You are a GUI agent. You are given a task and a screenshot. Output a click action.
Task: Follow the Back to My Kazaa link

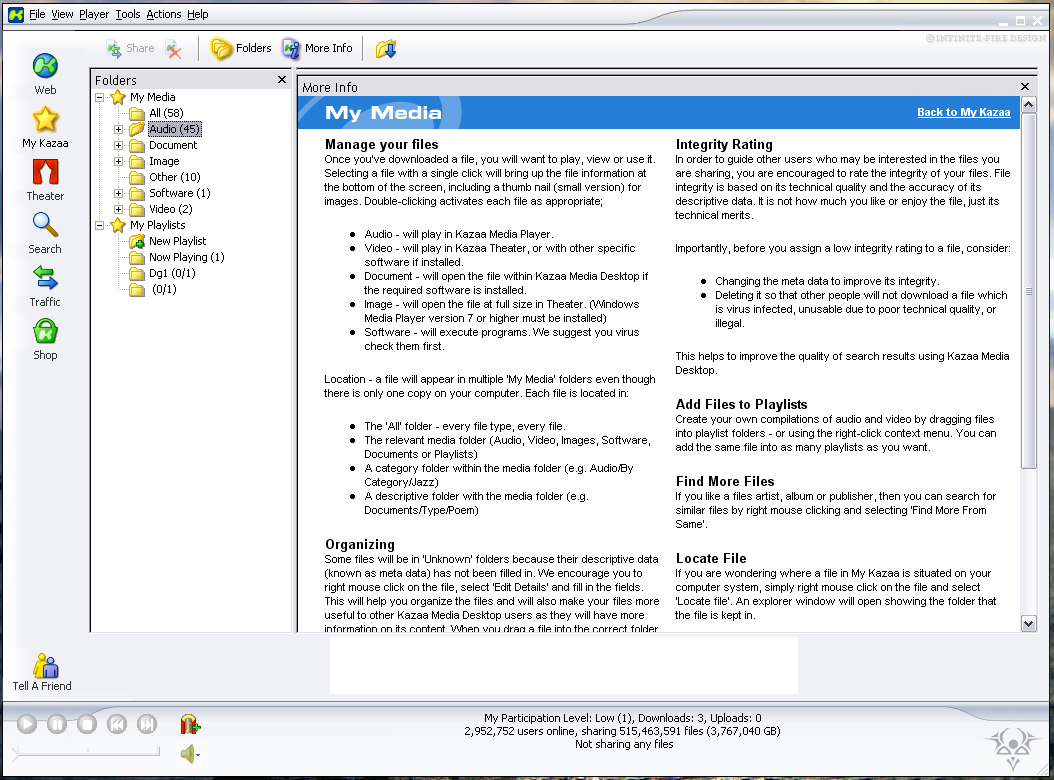(963, 112)
